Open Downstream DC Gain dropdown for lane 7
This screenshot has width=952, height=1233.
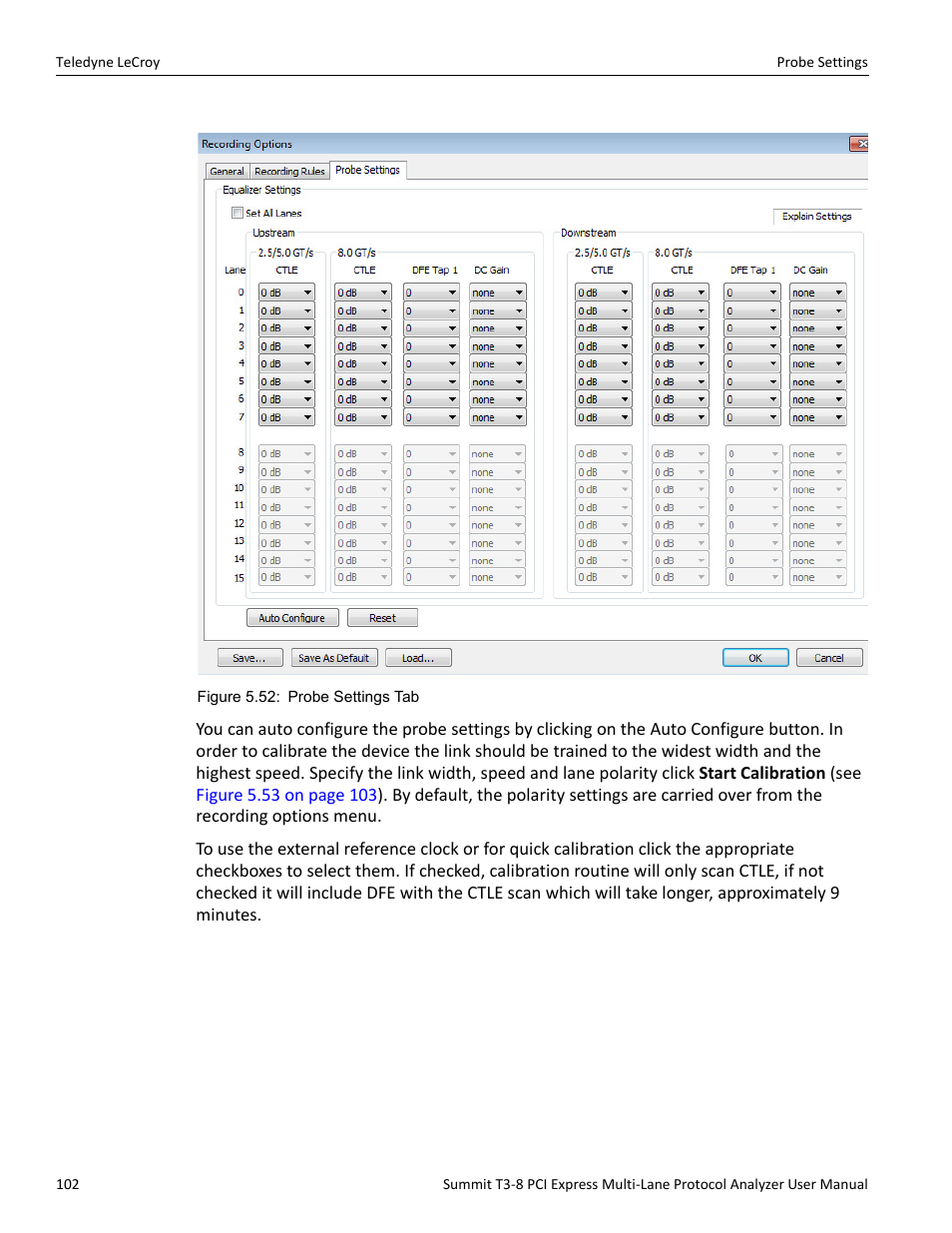coord(818,417)
